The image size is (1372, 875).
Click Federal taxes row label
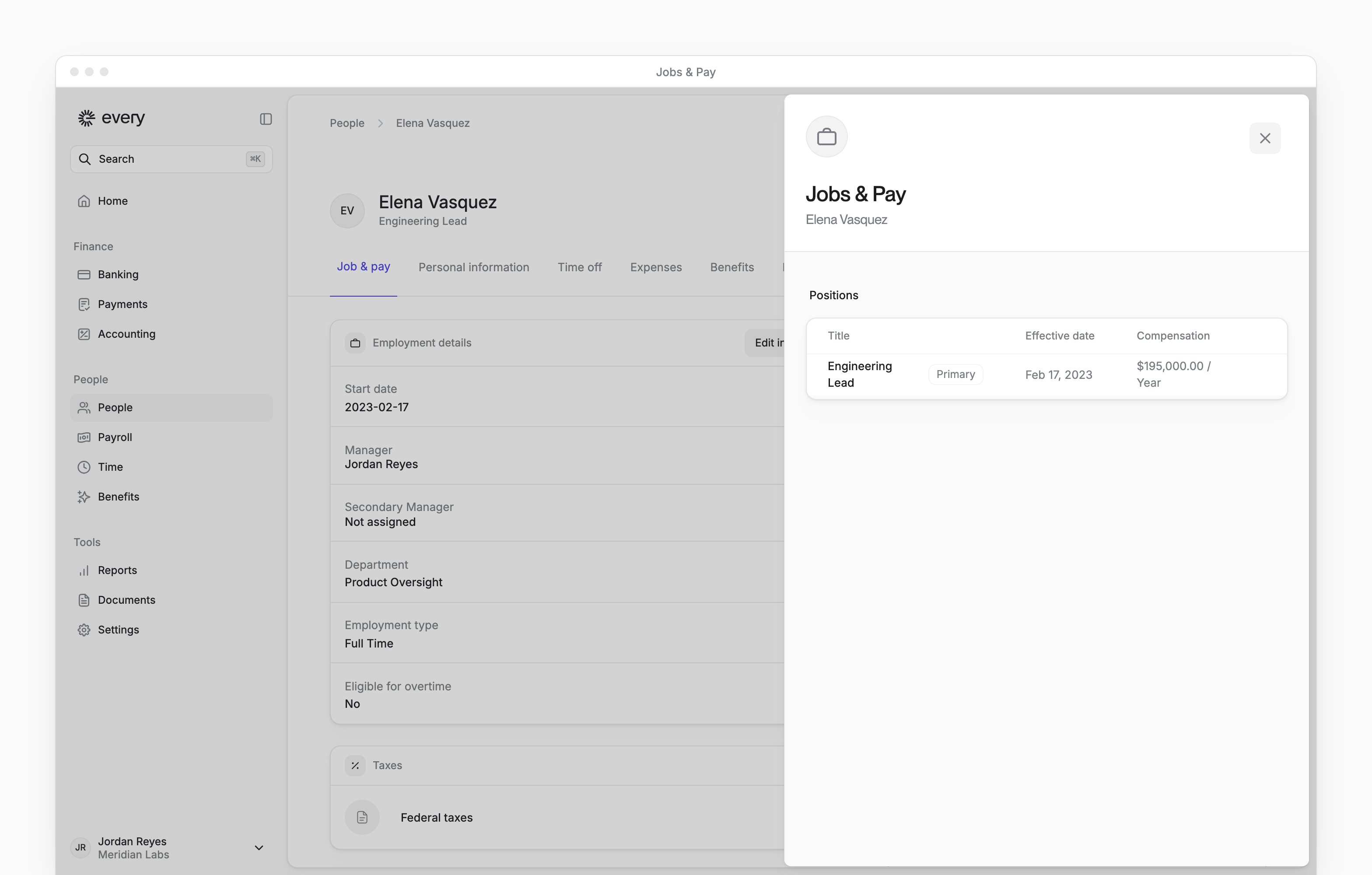pyautogui.click(x=437, y=817)
